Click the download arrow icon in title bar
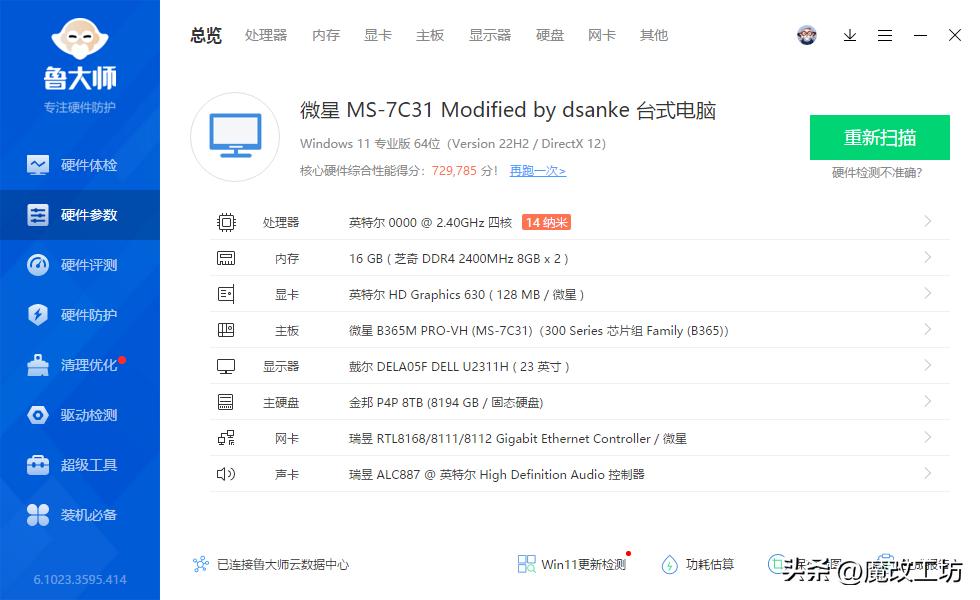The image size is (980, 600). coord(850,35)
